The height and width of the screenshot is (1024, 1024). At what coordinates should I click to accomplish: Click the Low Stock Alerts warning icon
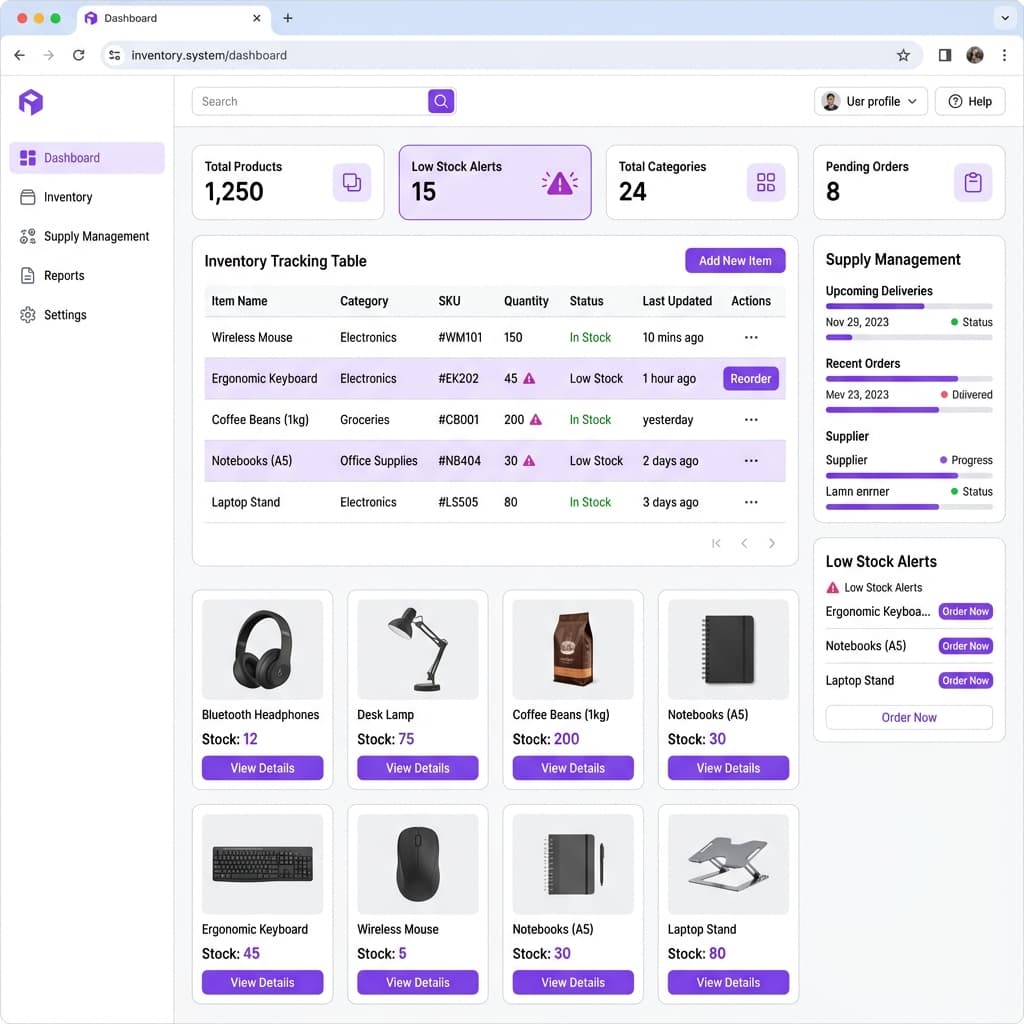(x=559, y=182)
